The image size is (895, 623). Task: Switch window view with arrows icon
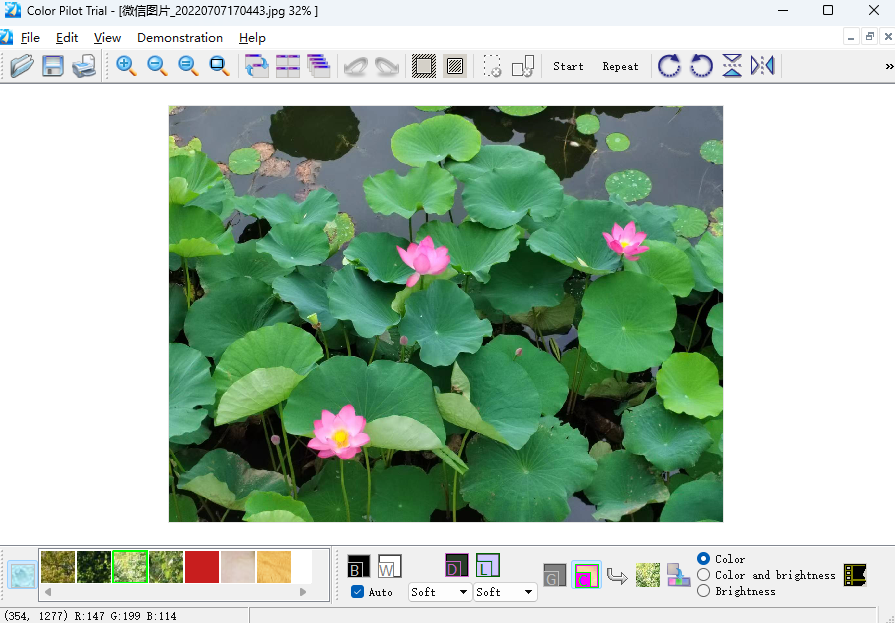point(257,66)
